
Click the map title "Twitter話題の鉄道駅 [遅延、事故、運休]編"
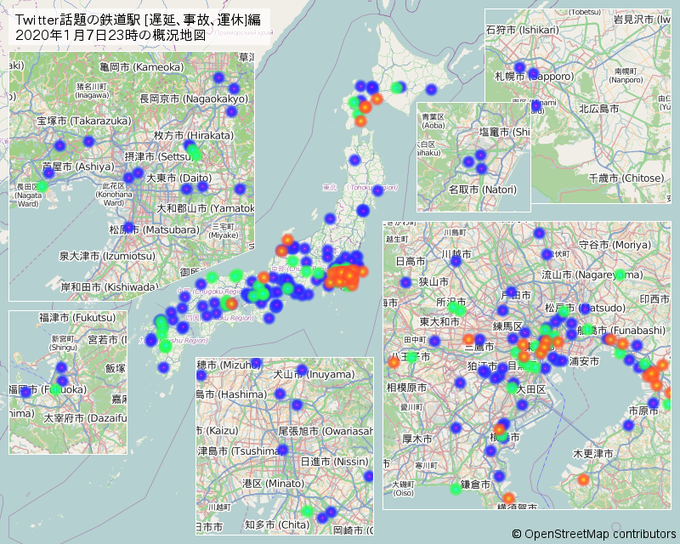tap(138, 20)
